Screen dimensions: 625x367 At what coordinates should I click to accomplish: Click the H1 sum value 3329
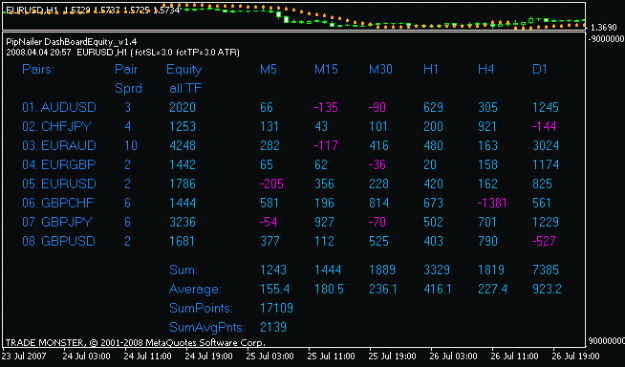click(x=436, y=270)
